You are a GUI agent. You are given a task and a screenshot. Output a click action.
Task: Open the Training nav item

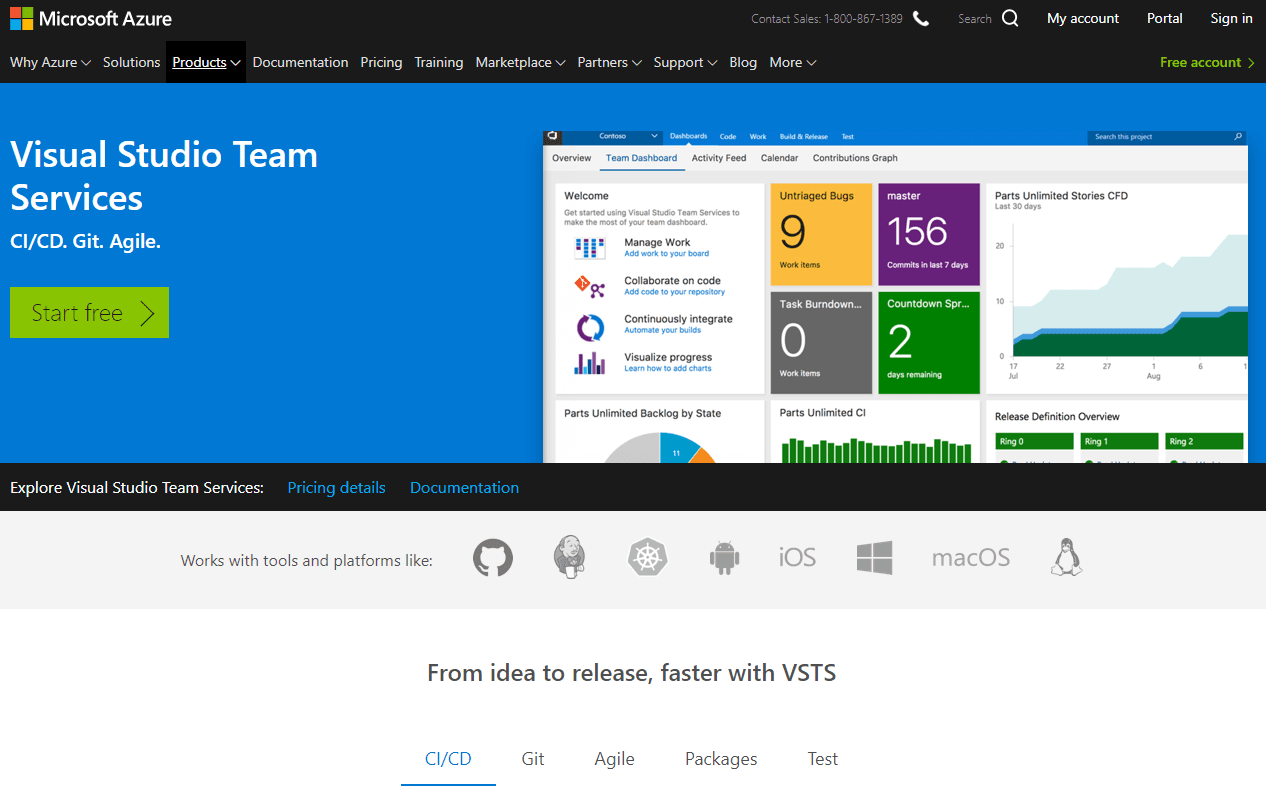439,62
